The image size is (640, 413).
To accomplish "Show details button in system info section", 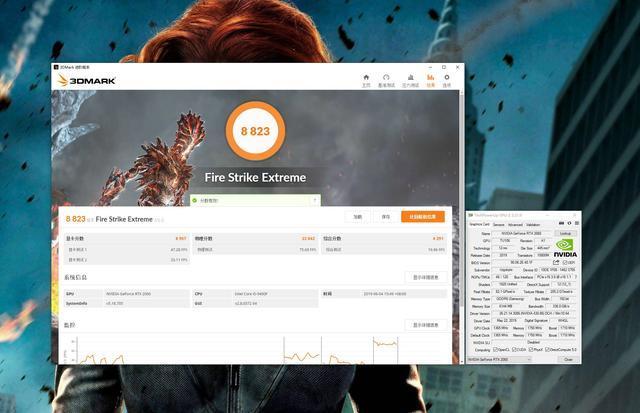I will (x=426, y=277).
